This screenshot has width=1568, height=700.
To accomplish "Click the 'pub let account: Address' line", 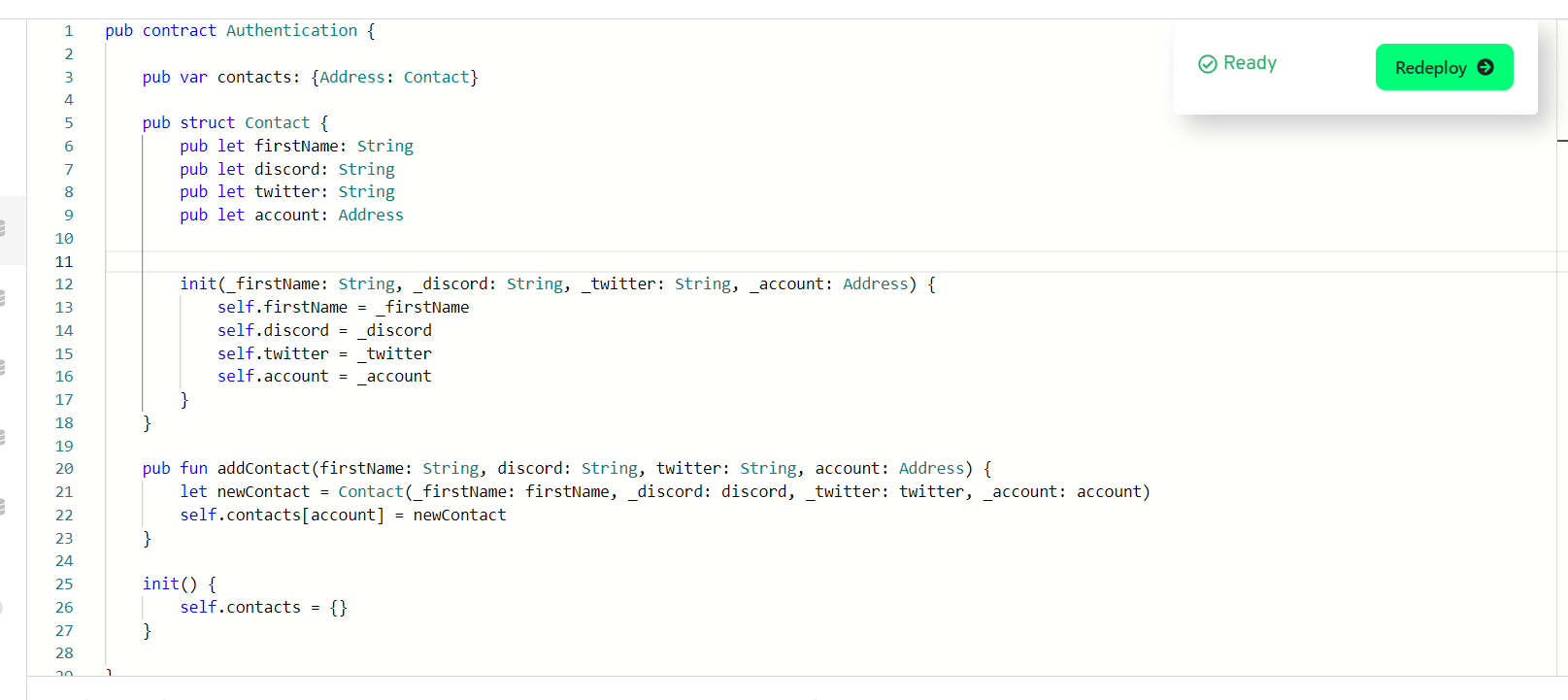I will [291, 216].
